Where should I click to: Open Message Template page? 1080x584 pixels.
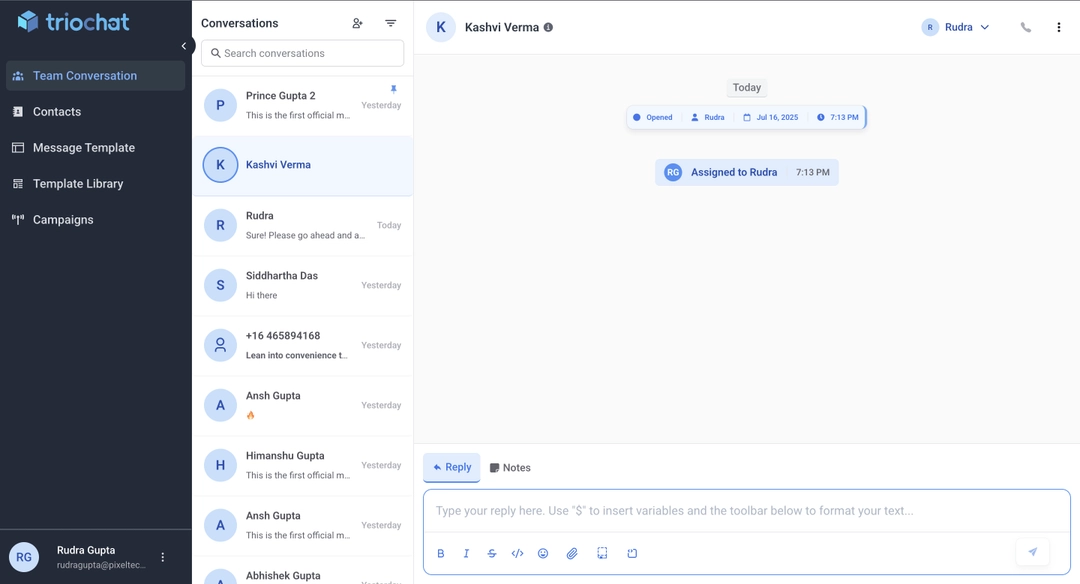tap(96, 147)
